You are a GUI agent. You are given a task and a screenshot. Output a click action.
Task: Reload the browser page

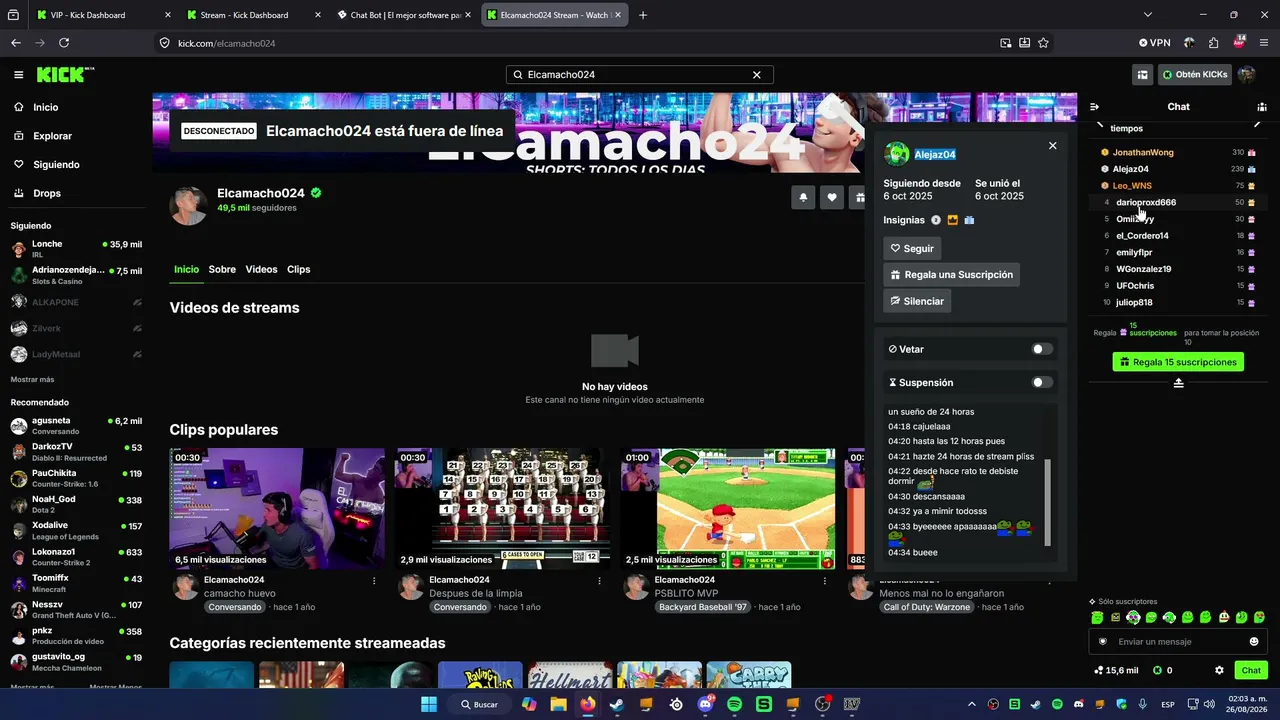pos(64,43)
